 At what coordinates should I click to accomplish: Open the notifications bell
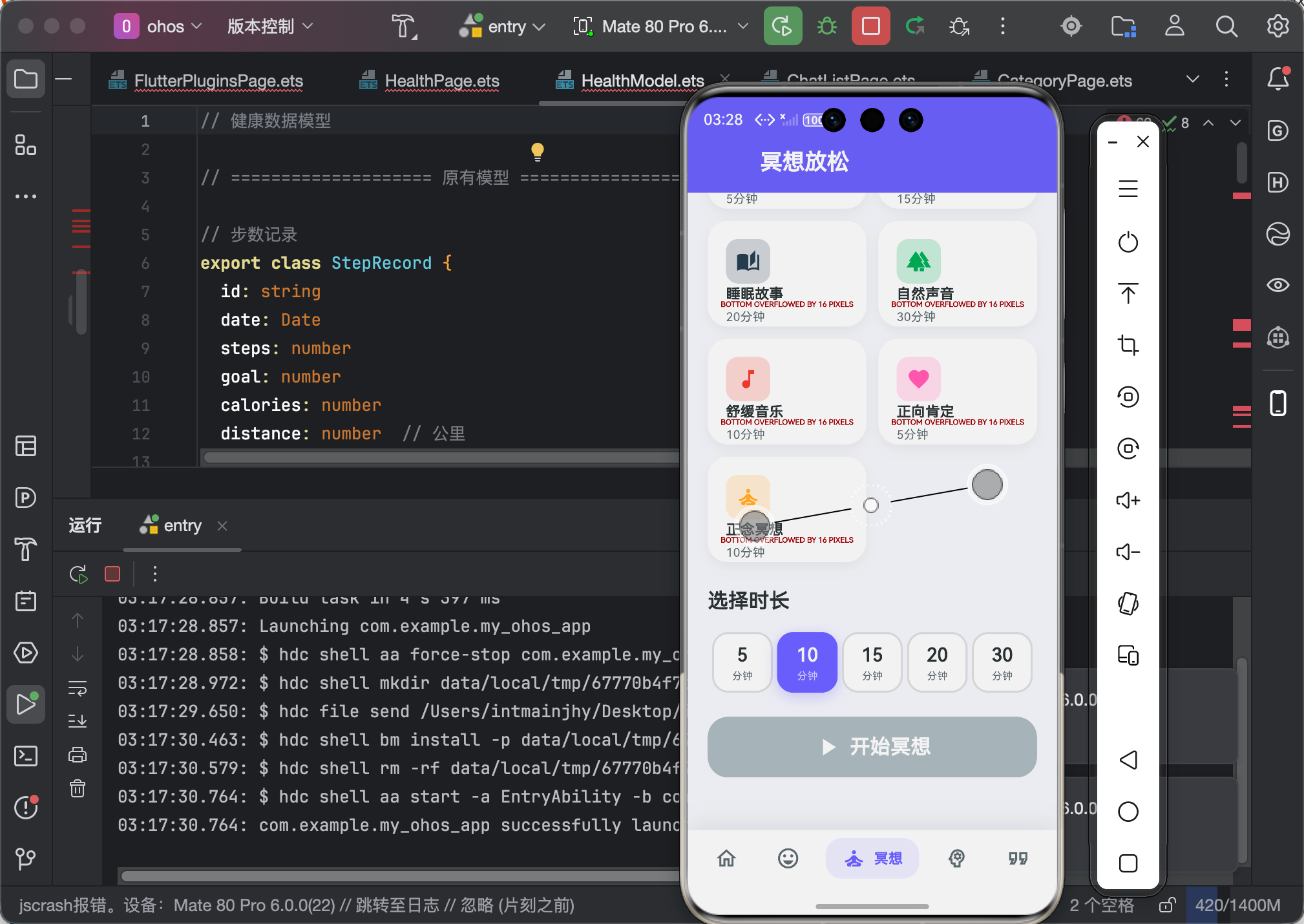pyautogui.click(x=1278, y=79)
